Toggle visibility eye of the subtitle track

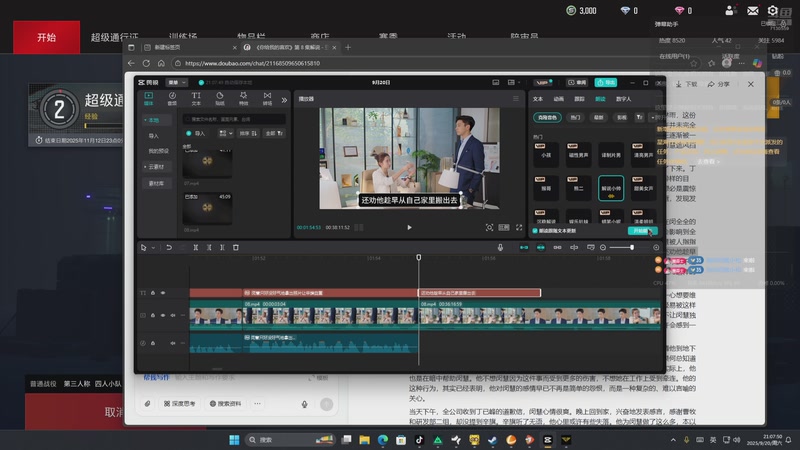click(x=163, y=293)
